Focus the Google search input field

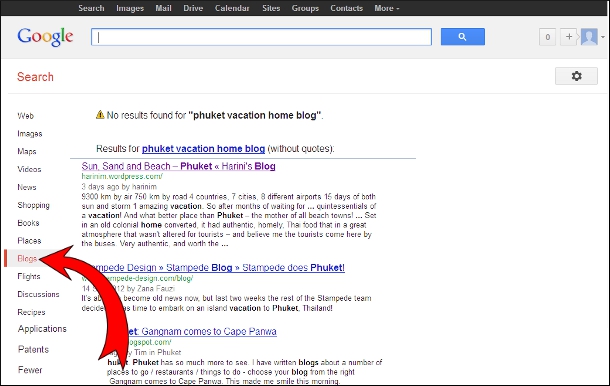(261, 37)
